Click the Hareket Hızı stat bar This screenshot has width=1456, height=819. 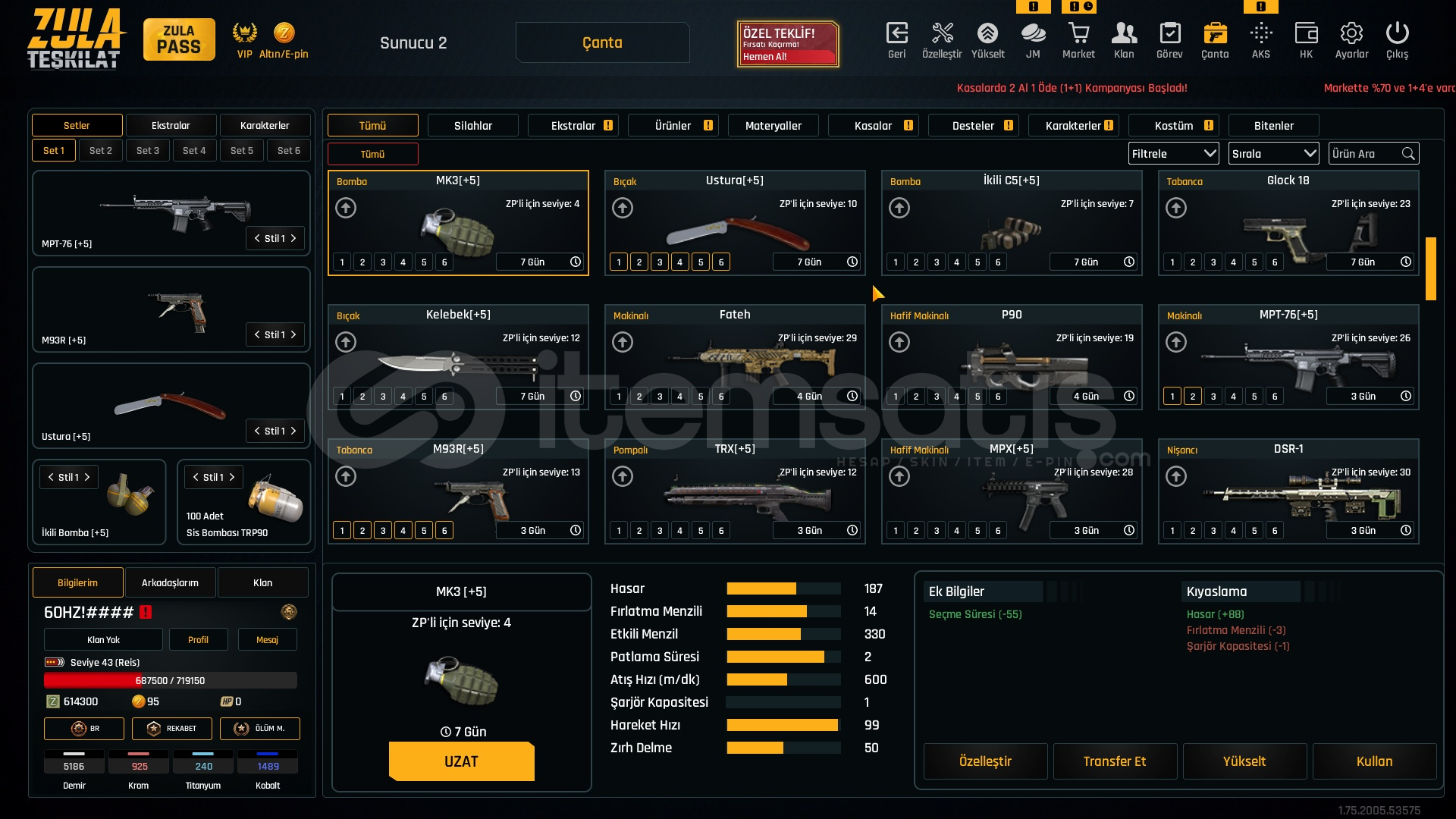783,726
